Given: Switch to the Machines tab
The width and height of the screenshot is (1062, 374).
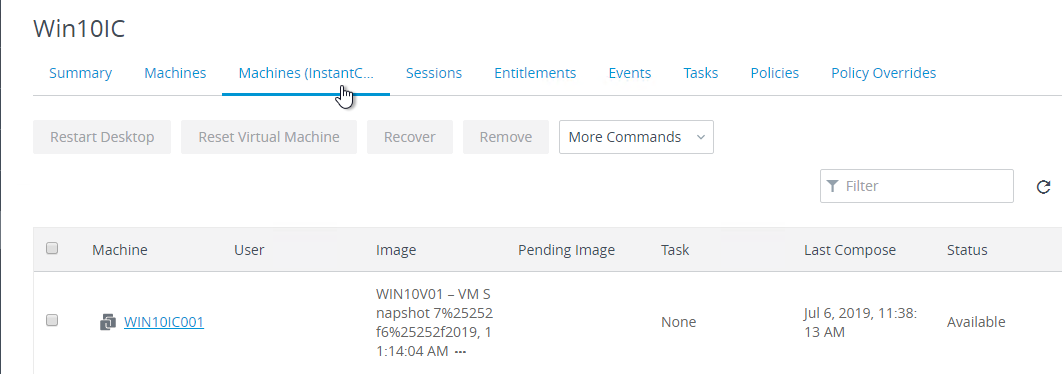Looking at the screenshot, I should coord(175,73).
